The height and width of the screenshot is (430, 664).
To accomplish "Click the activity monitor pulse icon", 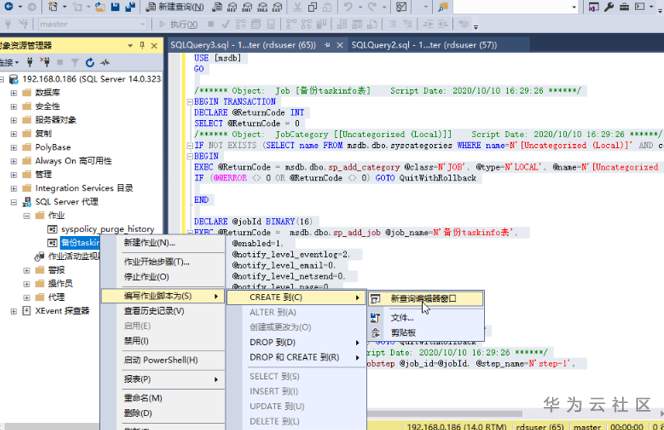I will [105, 63].
